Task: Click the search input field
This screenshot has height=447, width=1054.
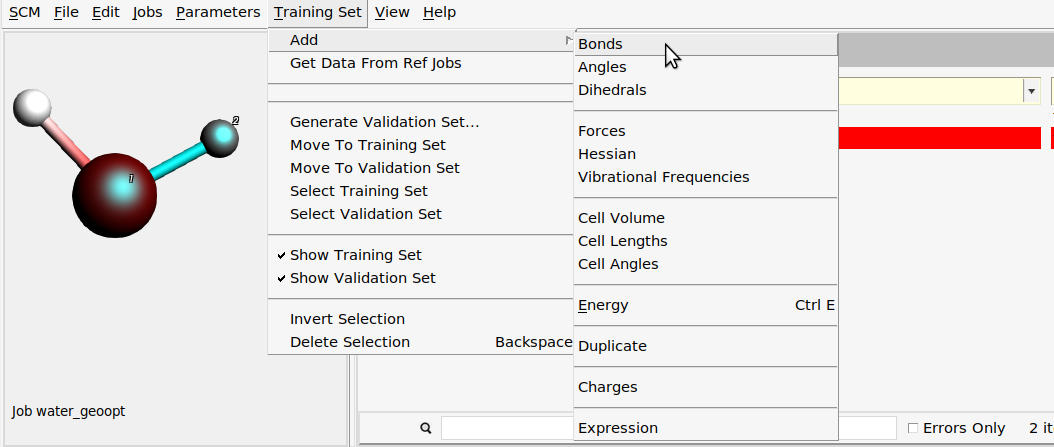Action: coord(505,428)
